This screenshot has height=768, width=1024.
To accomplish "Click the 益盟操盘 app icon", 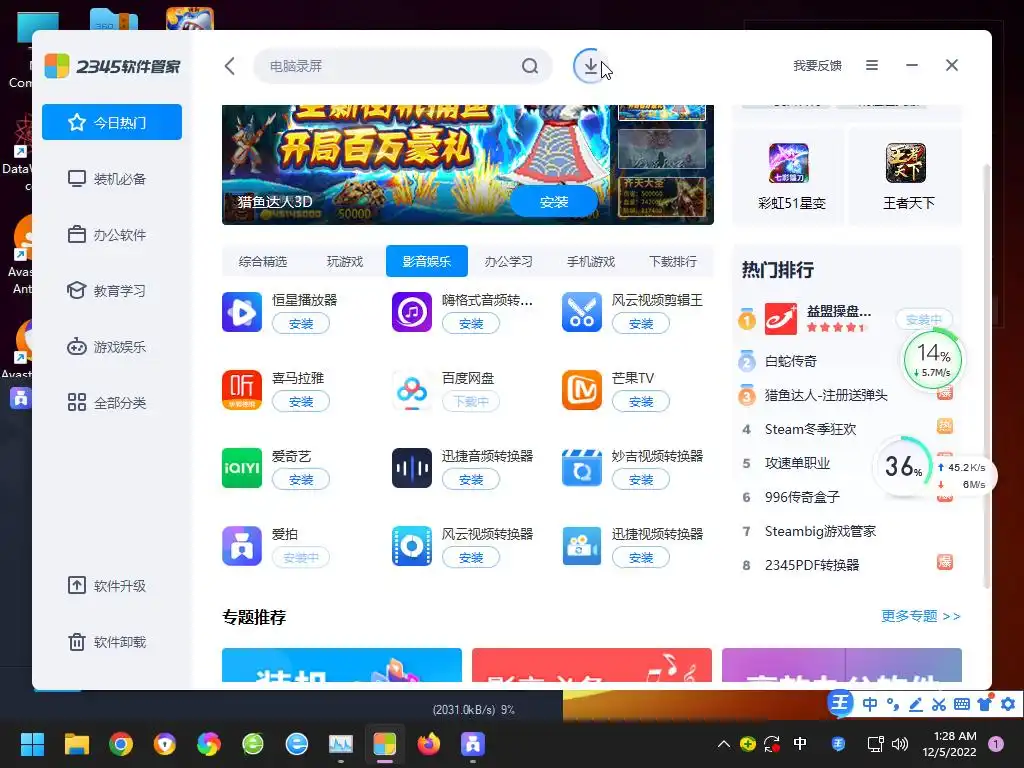I will coord(780,319).
